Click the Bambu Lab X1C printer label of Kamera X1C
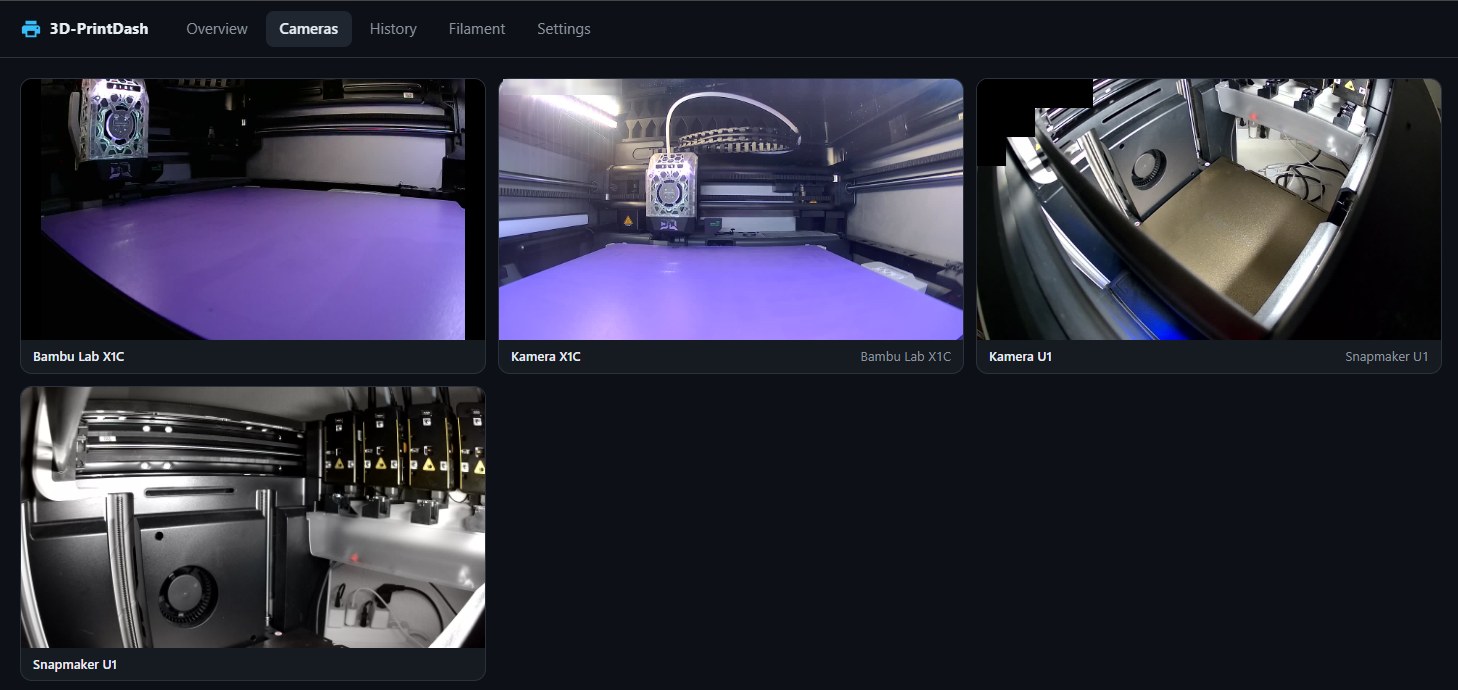This screenshot has height=690, width=1458. click(x=906, y=357)
